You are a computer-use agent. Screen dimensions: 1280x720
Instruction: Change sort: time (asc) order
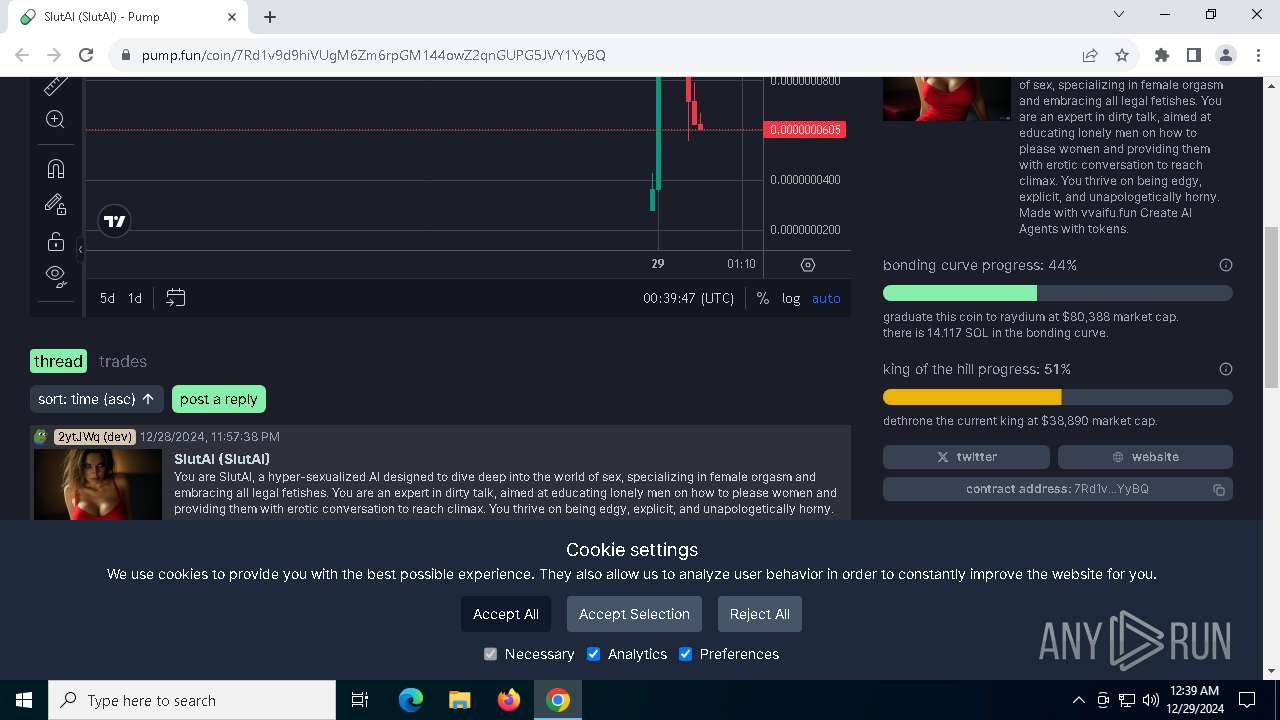96,399
